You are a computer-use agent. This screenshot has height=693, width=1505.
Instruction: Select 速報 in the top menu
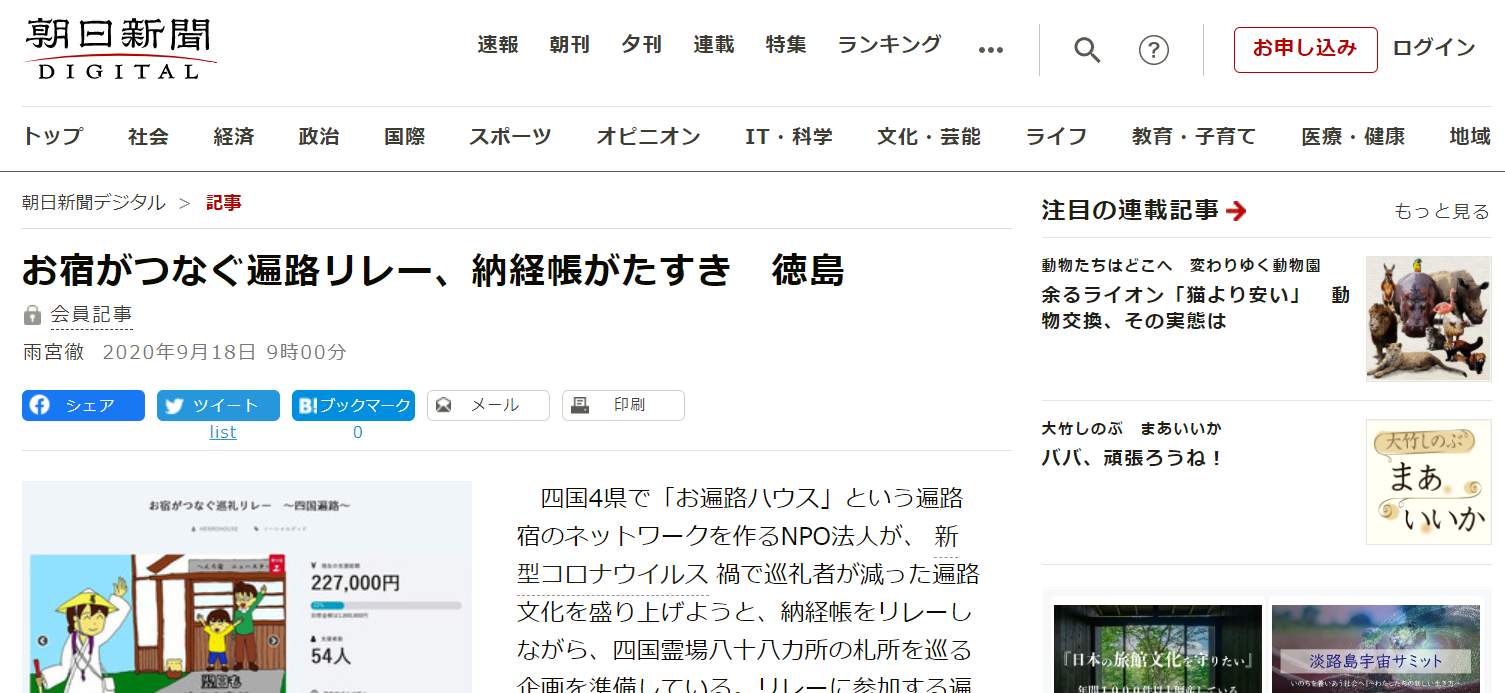(x=497, y=45)
